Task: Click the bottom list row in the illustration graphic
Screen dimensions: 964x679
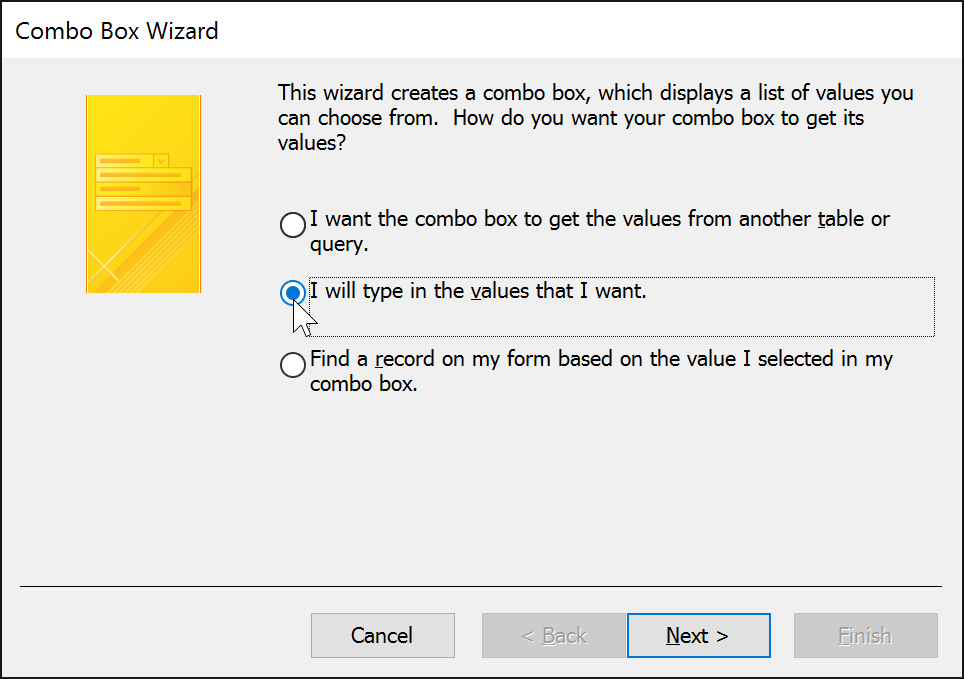Action: tap(142, 203)
